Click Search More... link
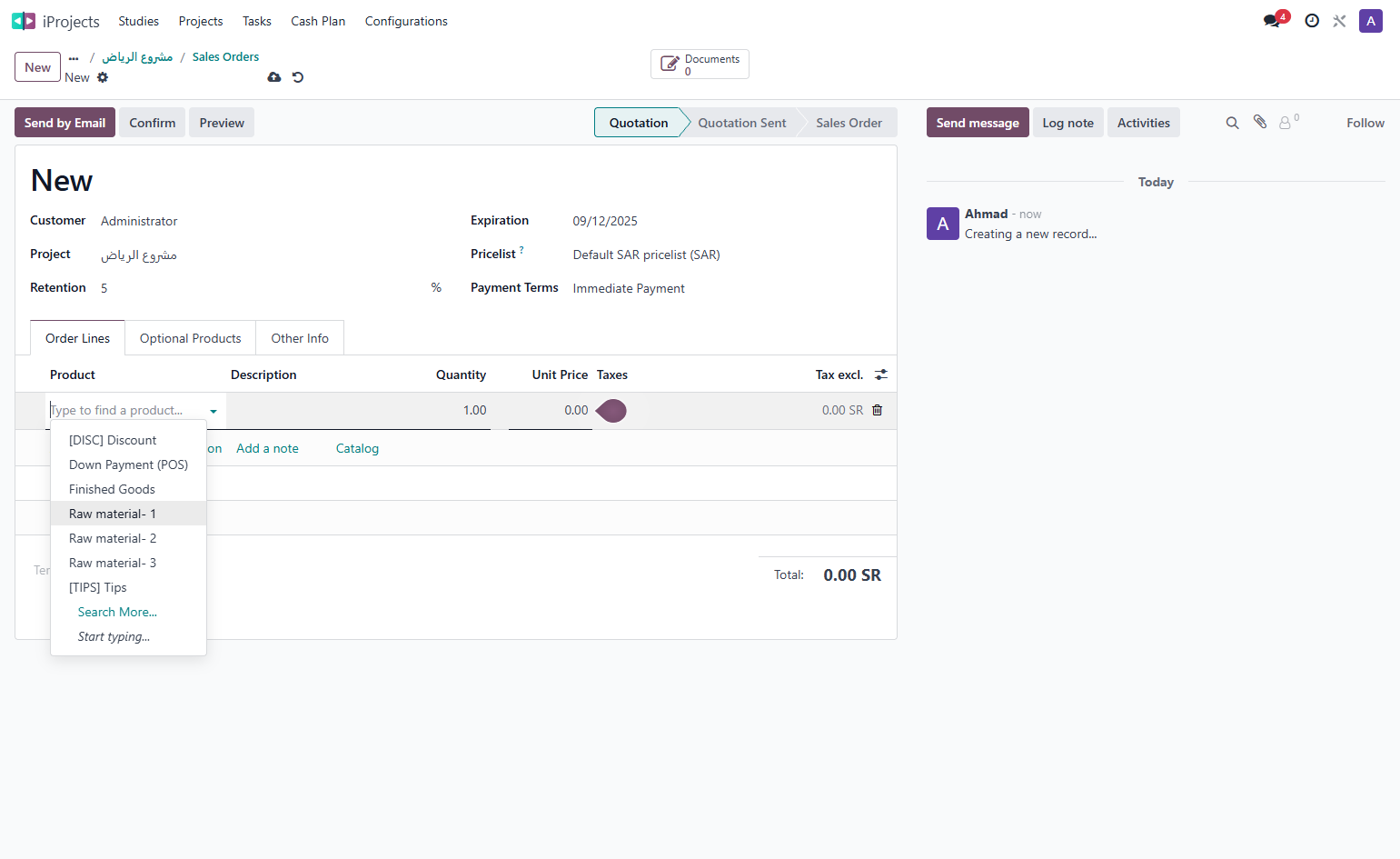Screen dimensions: 1400x859 (117, 612)
